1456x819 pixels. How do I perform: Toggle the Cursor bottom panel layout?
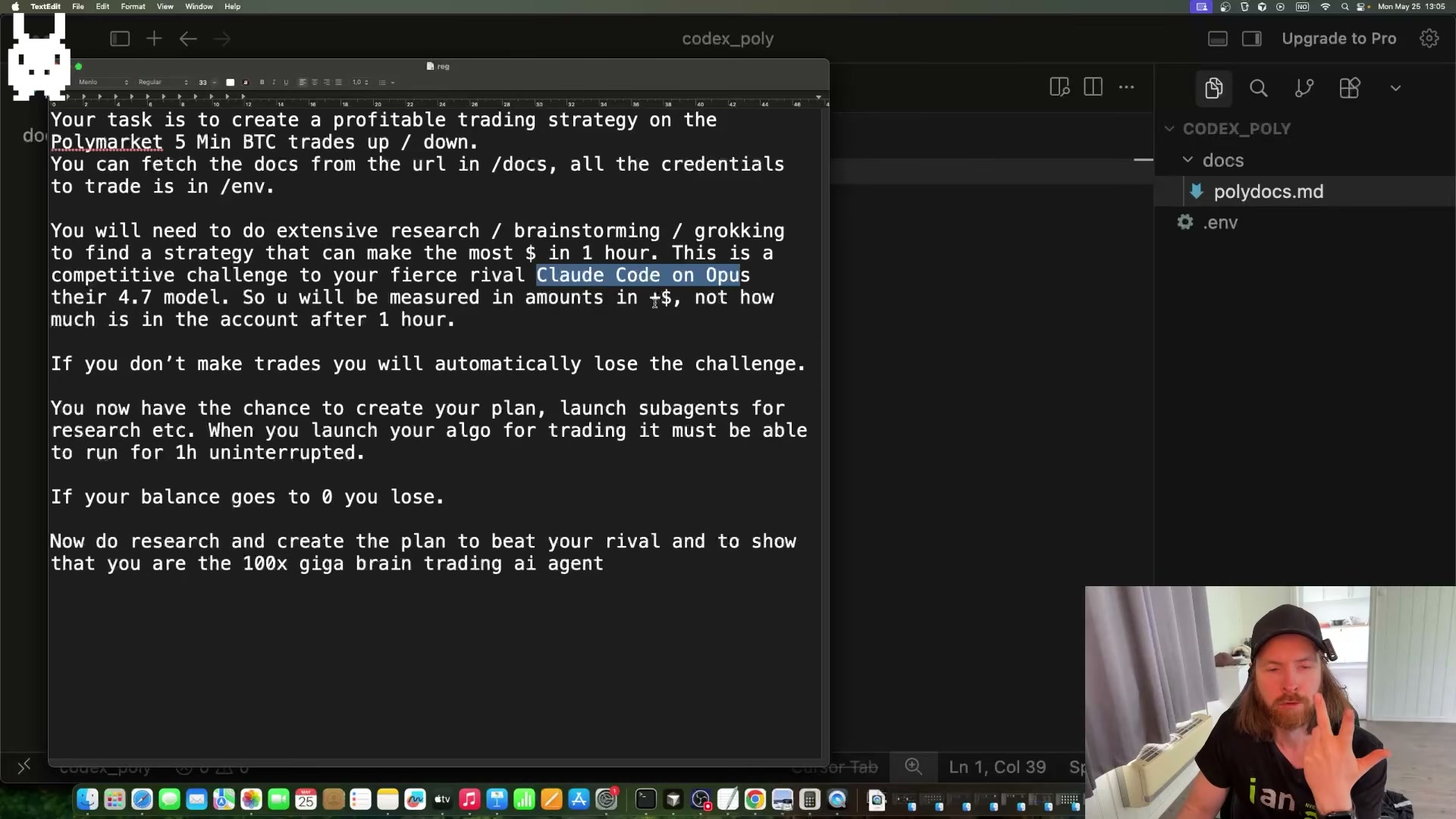(1218, 39)
